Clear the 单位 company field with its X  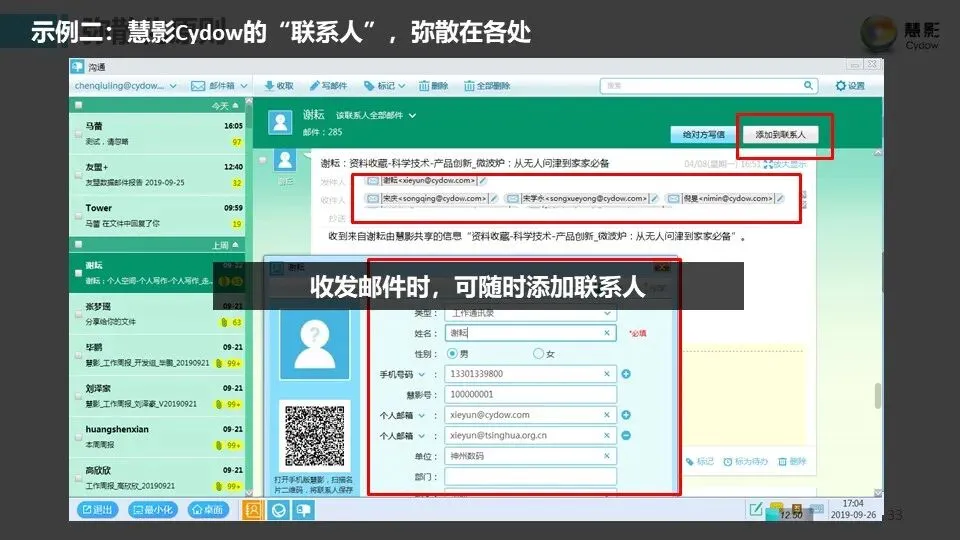(607, 456)
